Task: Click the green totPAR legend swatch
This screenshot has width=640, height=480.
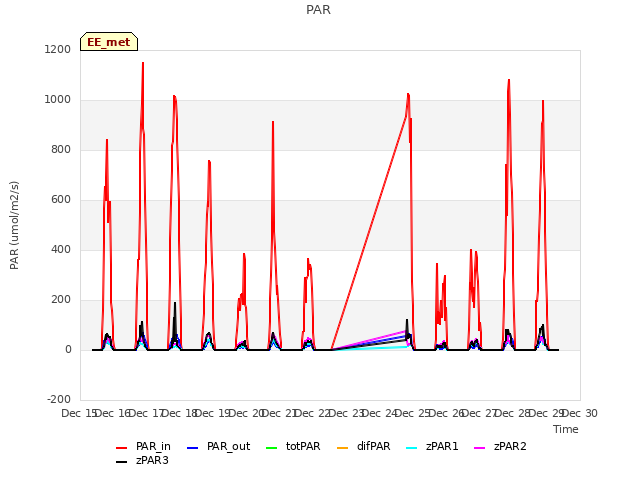Action: click(271, 448)
